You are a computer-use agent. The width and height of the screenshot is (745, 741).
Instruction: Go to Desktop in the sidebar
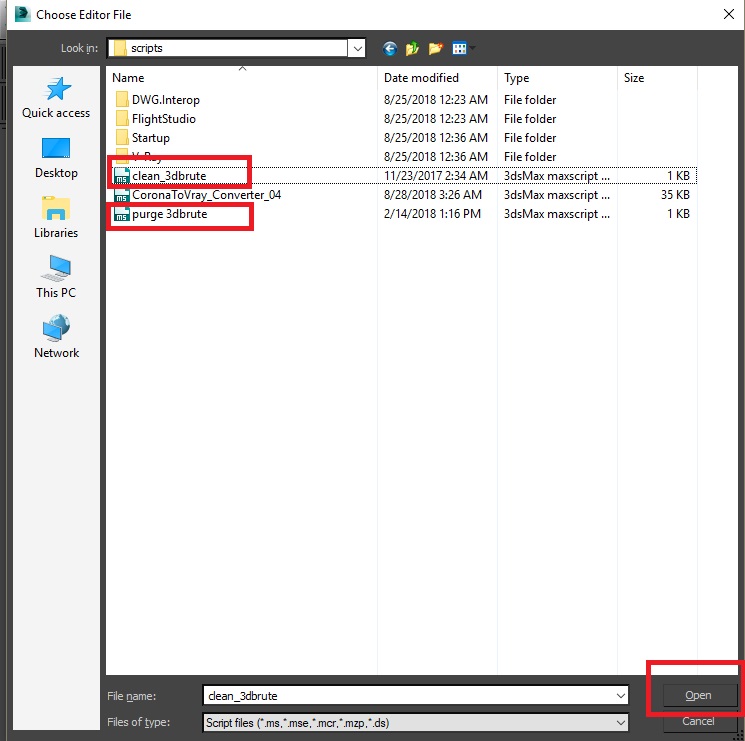click(x=56, y=158)
